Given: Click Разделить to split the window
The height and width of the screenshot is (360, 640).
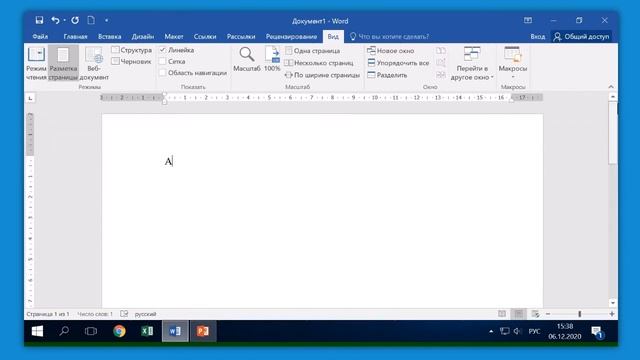Looking at the screenshot, I should click(x=387, y=75).
